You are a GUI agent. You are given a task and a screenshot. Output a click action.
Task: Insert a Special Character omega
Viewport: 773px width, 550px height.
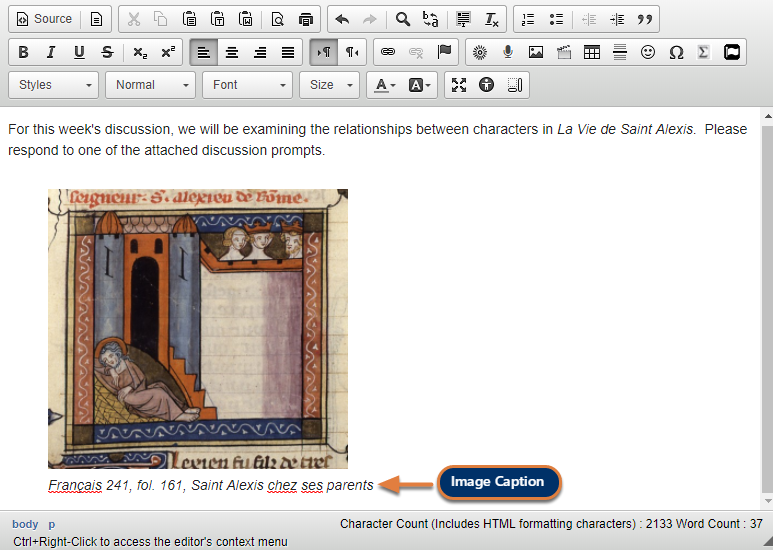click(676, 52)
